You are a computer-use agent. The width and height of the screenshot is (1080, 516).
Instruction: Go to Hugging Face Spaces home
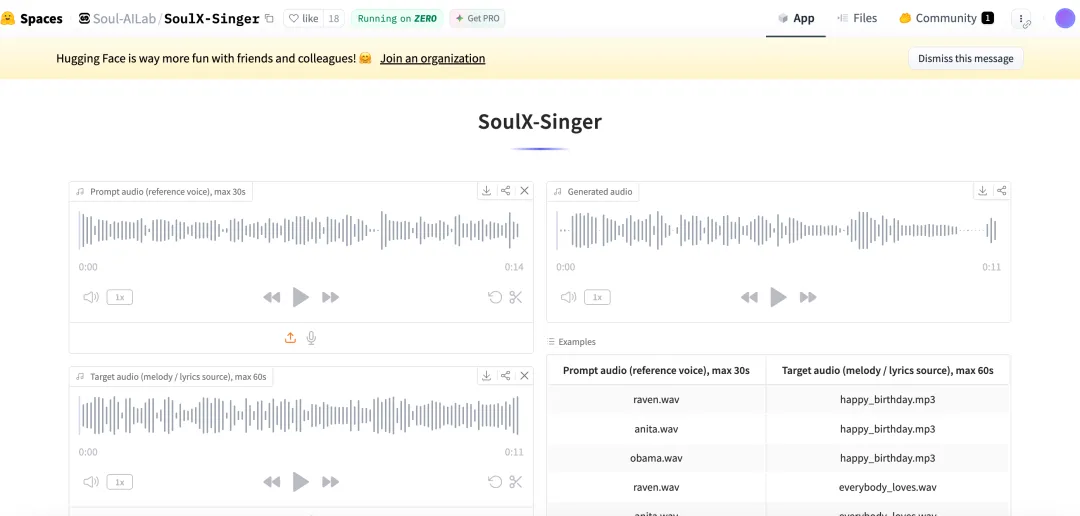point(33,19)
